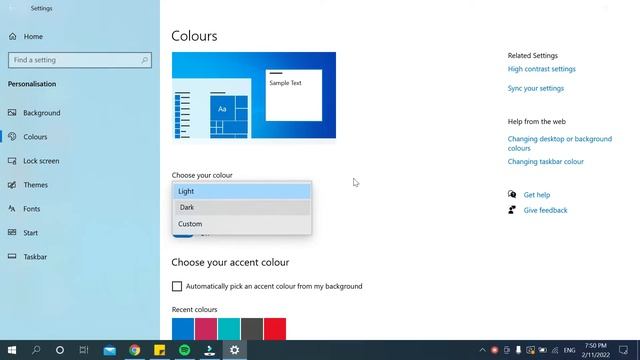Open taskbar Search
640x360 pixels.
tap(36, 350)
